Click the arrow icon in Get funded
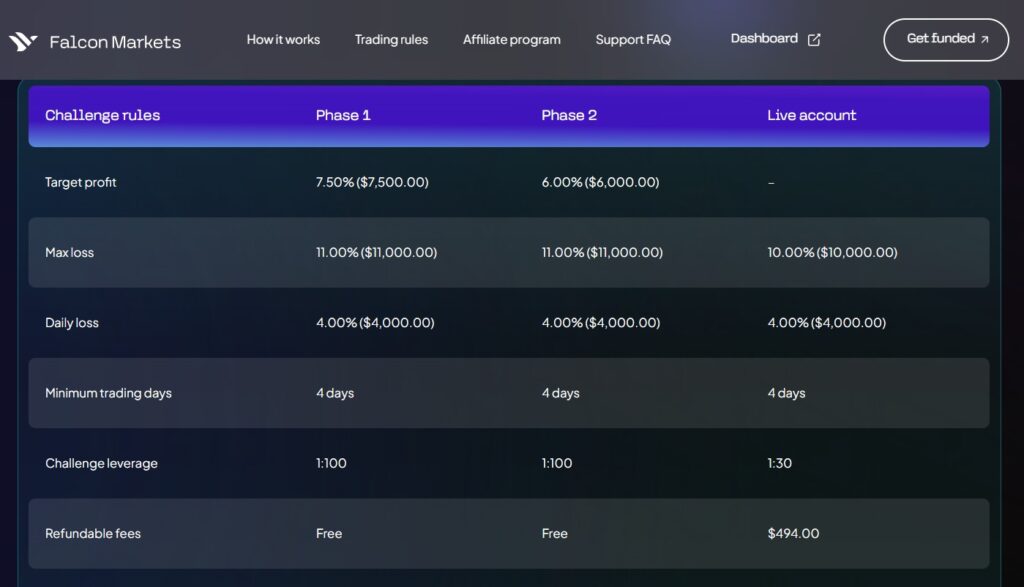This screenshot has width=1024, height=587. (x=985, y=40)
